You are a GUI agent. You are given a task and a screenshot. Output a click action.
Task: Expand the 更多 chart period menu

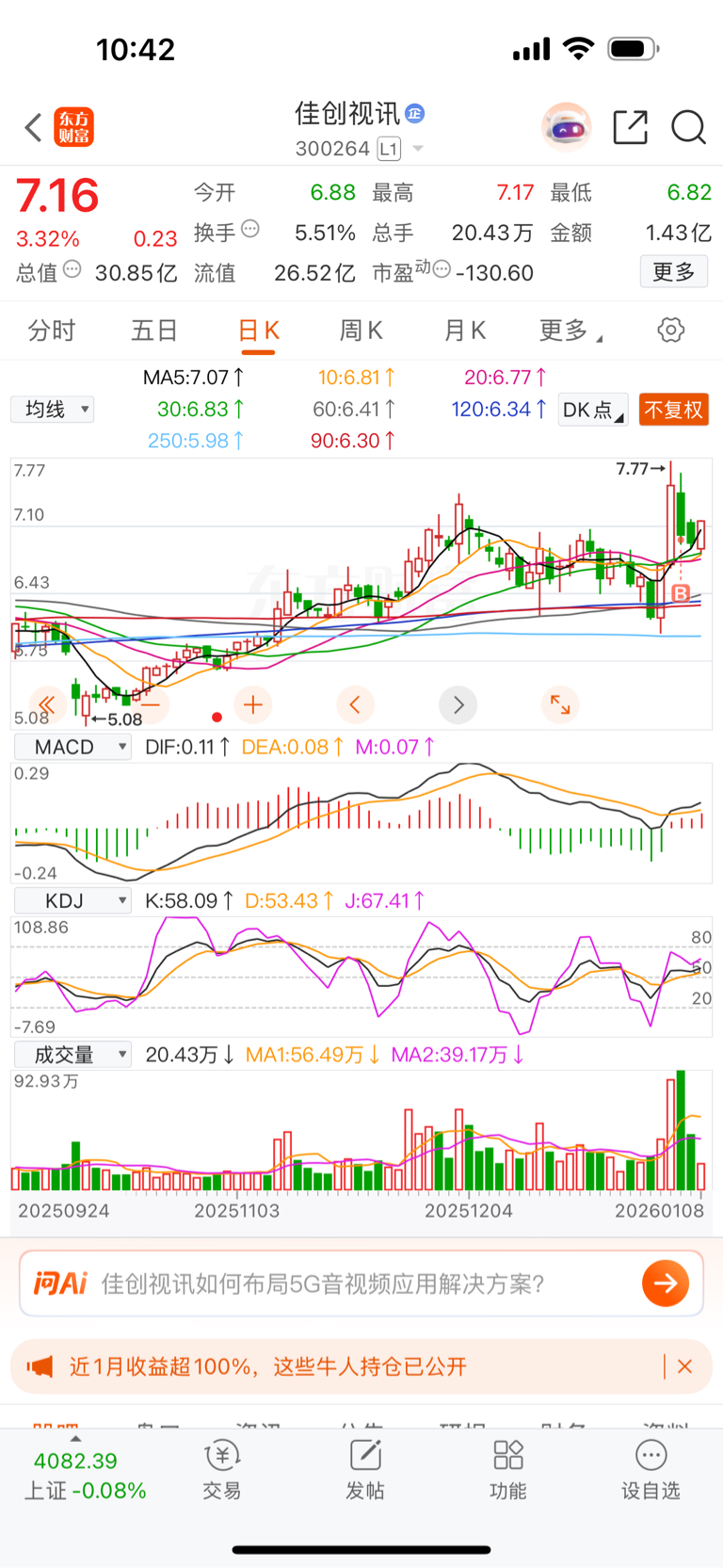coord(570,331)
